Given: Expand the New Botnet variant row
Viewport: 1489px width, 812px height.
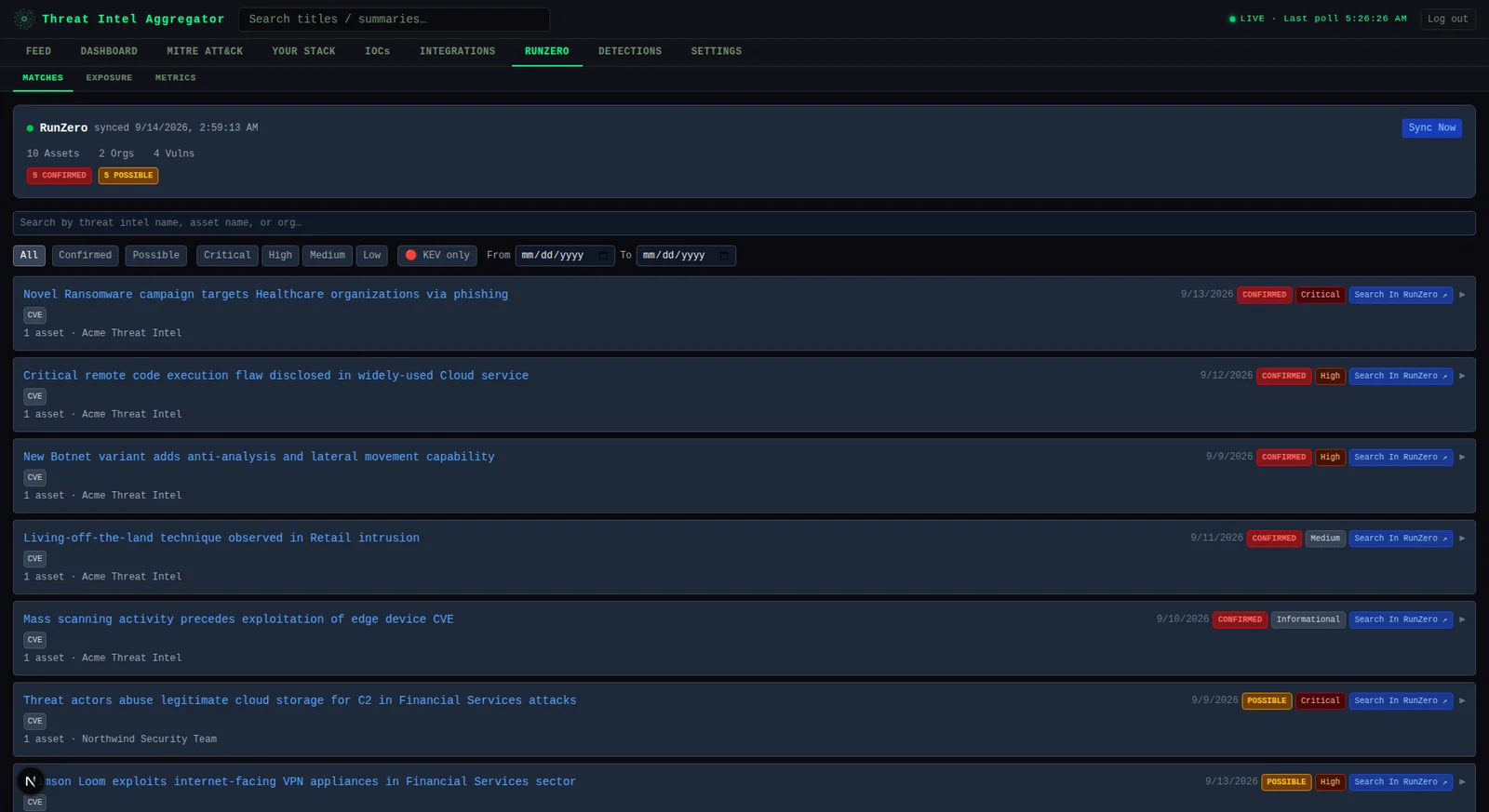Looking at the screenshot, I should coord(1462,457).
